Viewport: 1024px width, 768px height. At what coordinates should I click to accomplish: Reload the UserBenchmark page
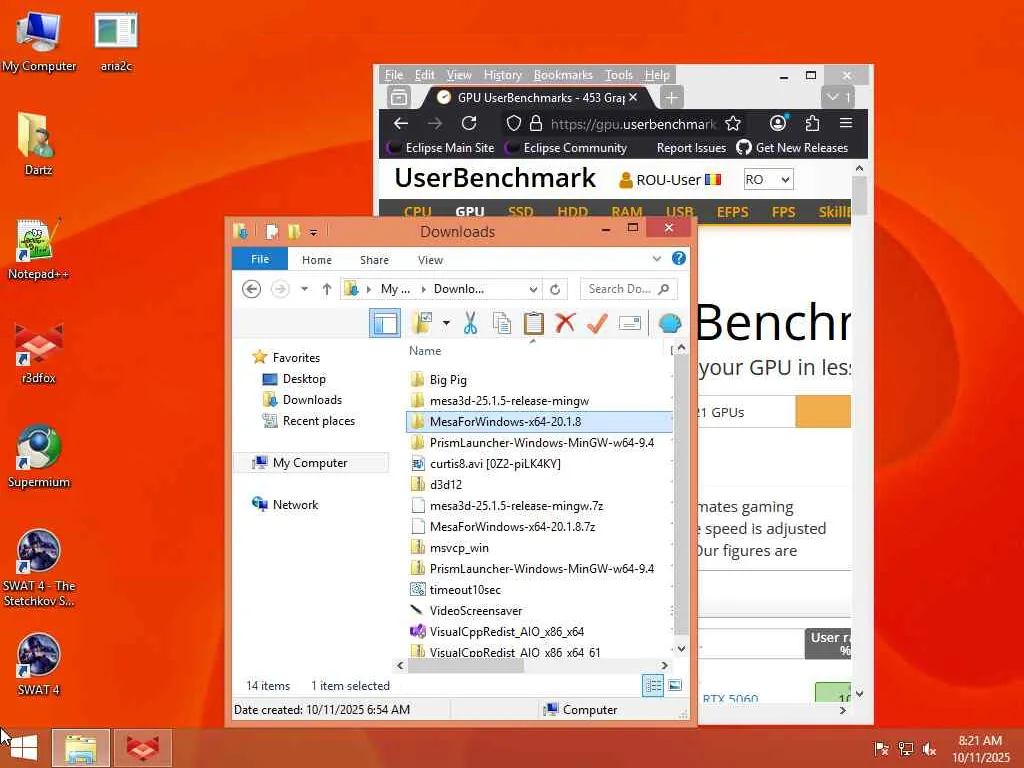[469, 123]
